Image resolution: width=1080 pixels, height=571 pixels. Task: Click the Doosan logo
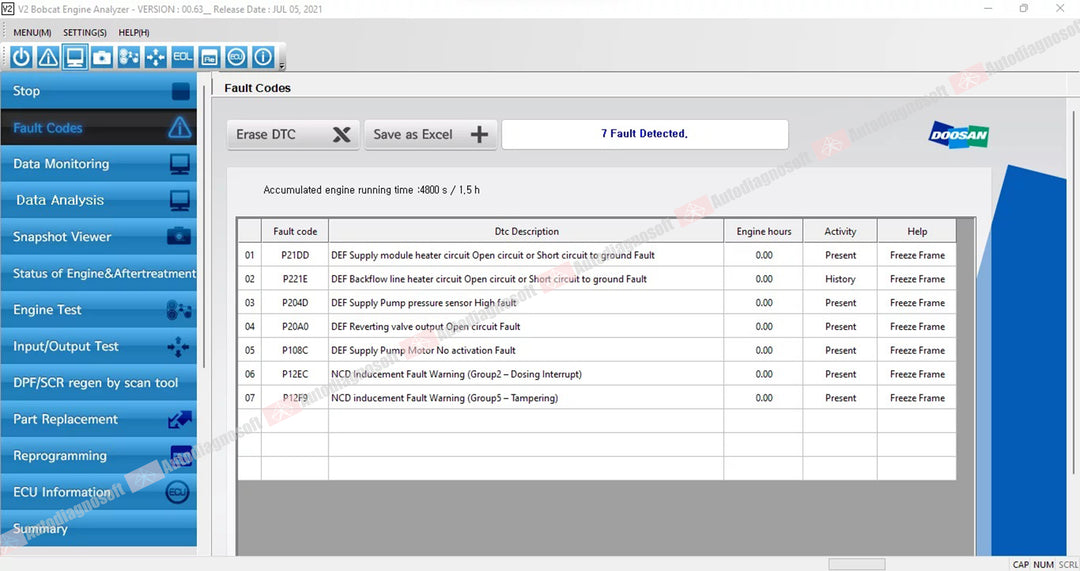[959, 134]
